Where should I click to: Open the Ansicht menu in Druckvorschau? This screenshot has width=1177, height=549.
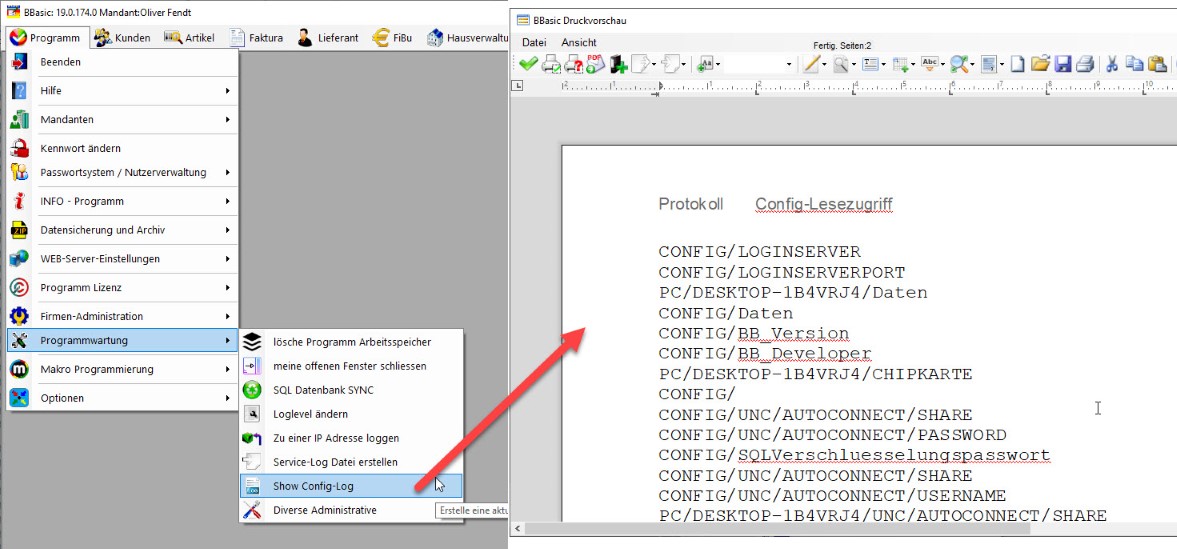point(579,42)
